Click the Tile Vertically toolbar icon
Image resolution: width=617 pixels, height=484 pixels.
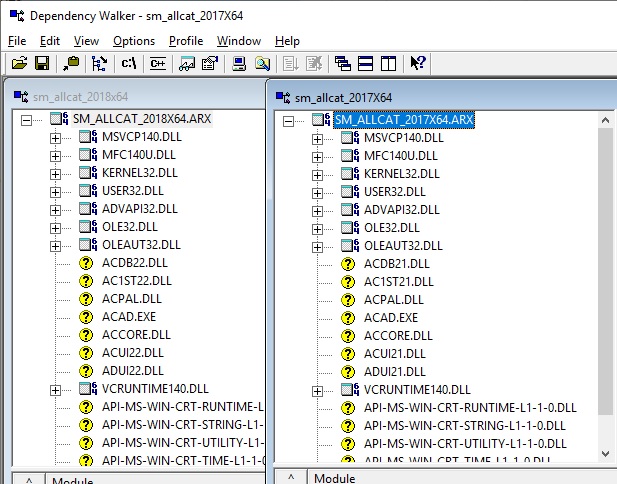coord(388,63)
